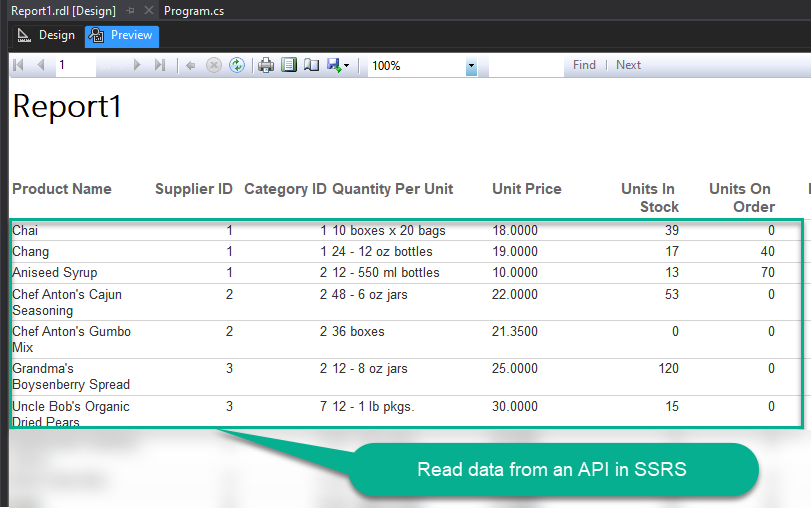811x508 pixels.
Task: Click the 25.0000 unit price cell
Action: [515, 369]
